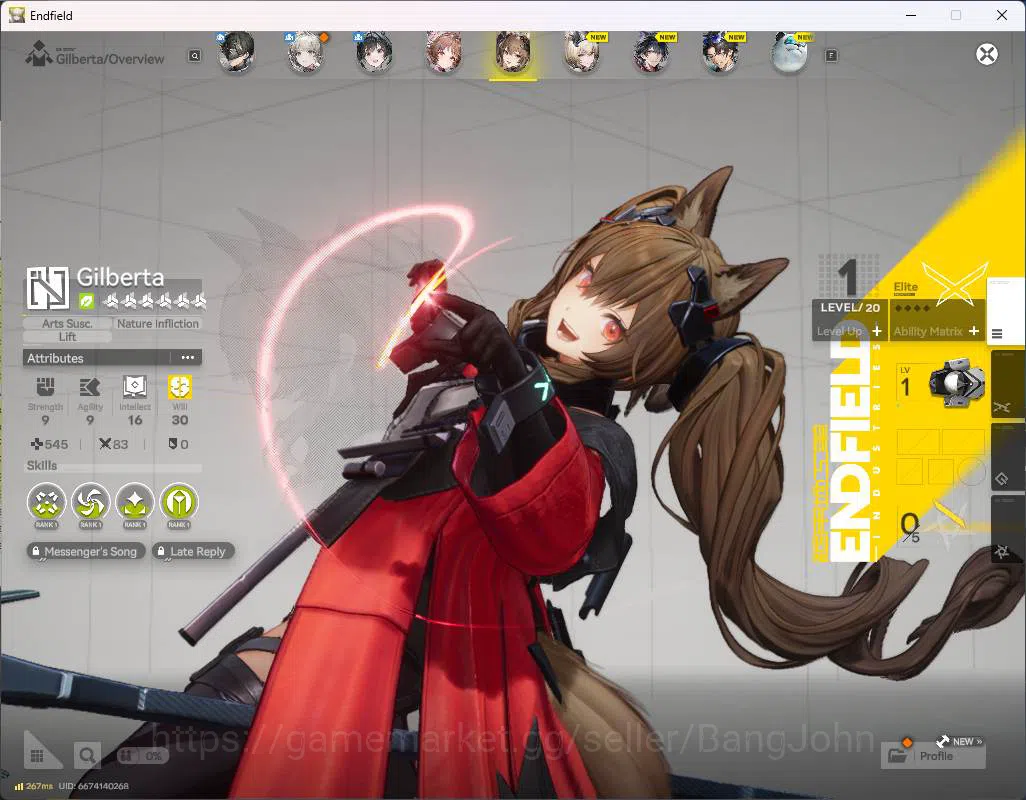Click the Arts Susc. tag
1026x800 pixels.
pos(67,323)
